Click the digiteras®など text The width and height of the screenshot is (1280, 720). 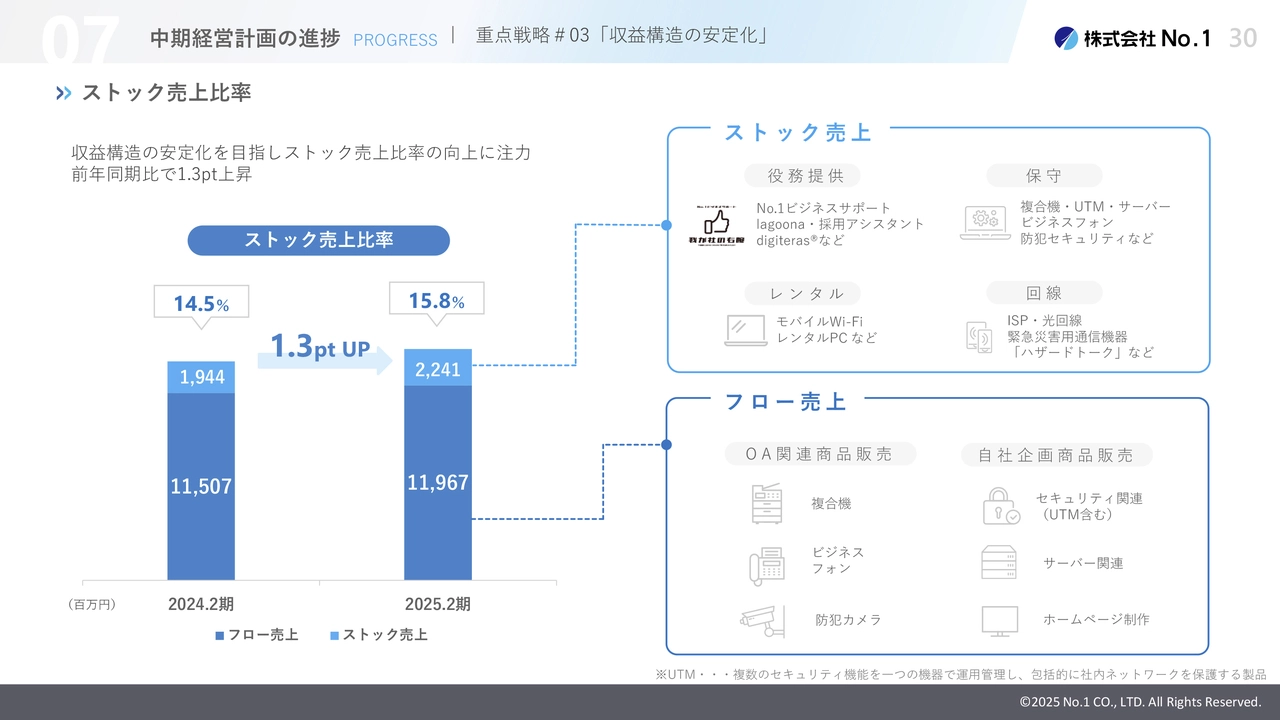[x=800, y=241]
